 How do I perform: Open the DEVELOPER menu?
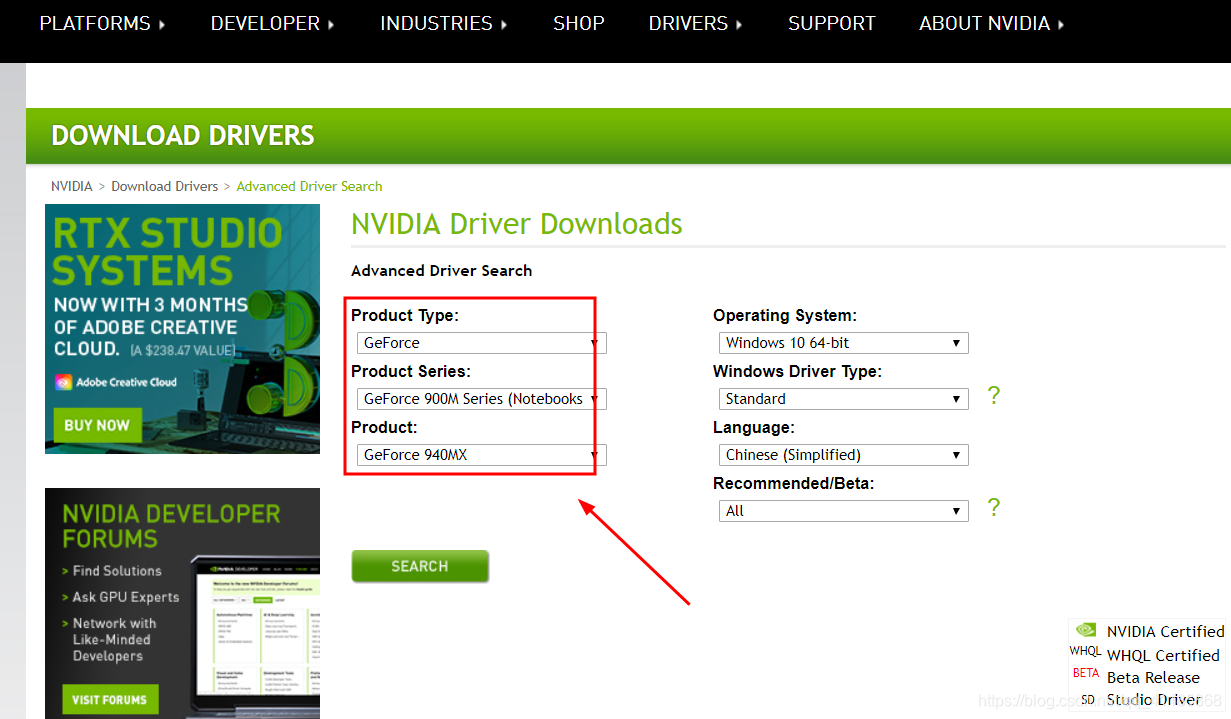[x=272, y=23]
